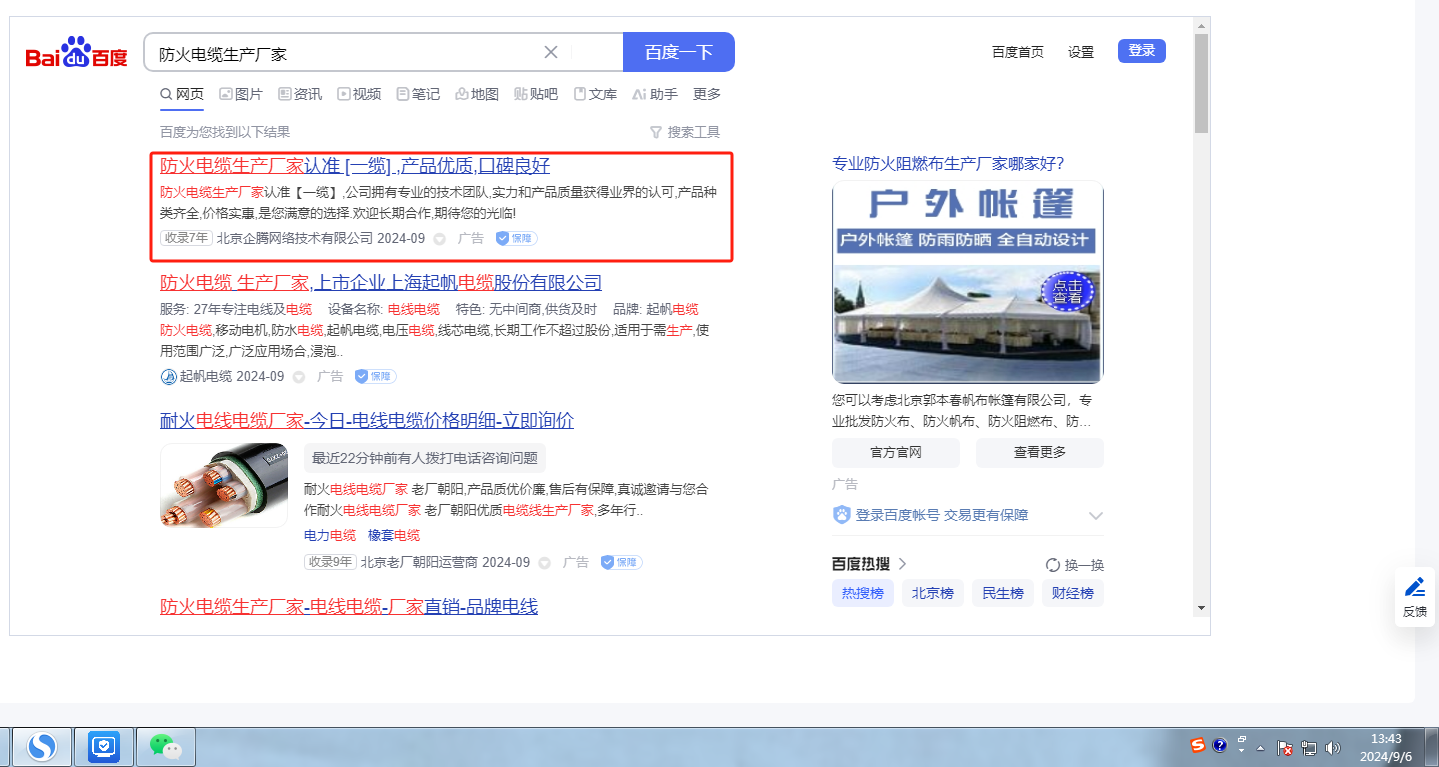Image resolution: width=1439 pixels, height=767 pixels.
Task: Click the 登录 login button
Action: (1142, 51)
